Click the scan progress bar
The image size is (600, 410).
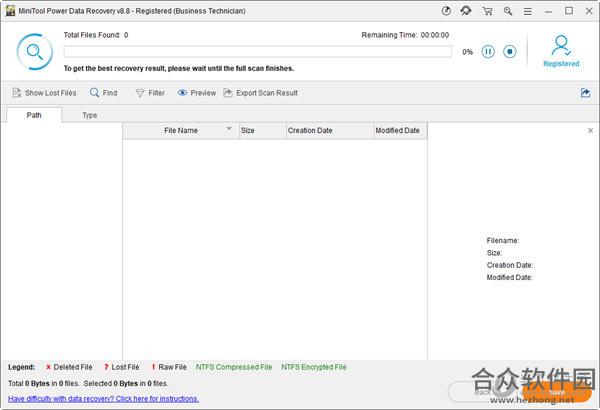[x=258, y=52]
